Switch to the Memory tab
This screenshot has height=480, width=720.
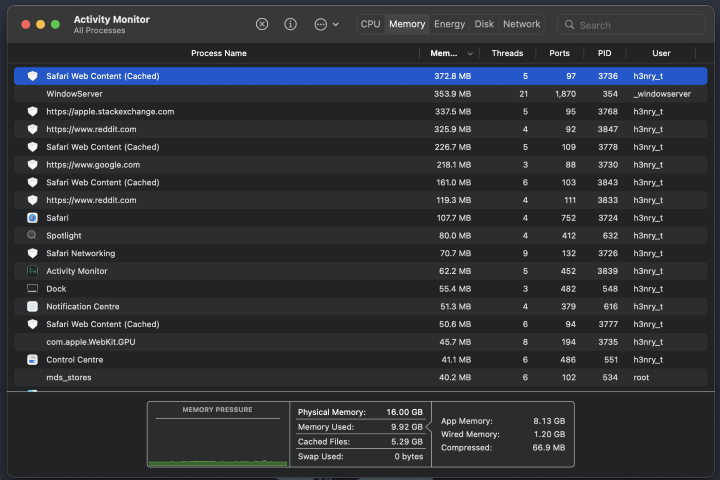click(x=407, y=24)
